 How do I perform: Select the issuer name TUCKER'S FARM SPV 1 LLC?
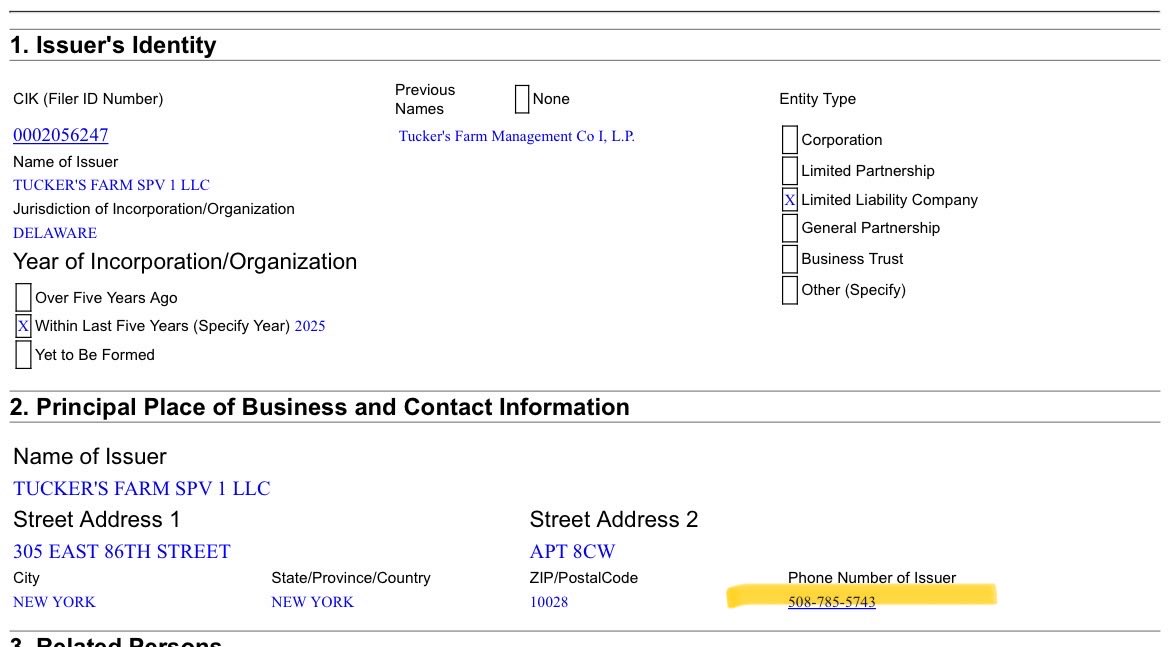pos(111,184)
